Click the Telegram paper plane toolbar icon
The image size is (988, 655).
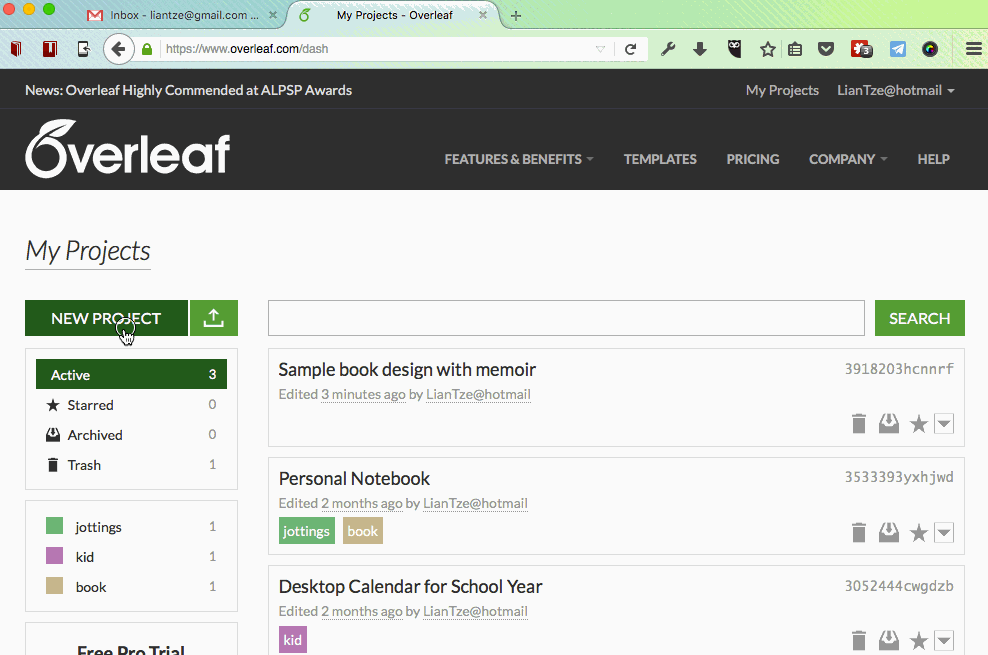[897, 48]
